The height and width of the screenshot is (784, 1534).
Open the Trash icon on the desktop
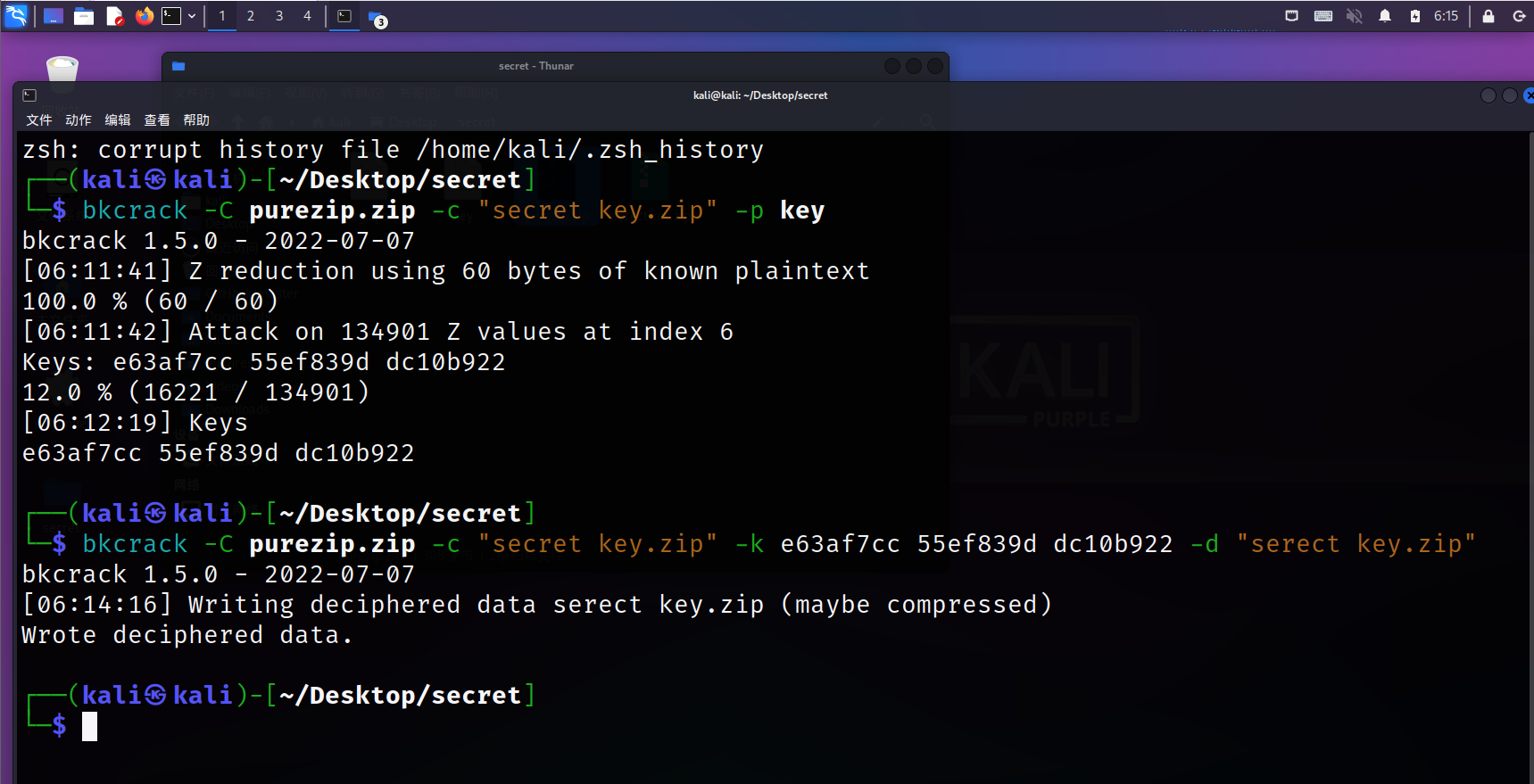62,73
